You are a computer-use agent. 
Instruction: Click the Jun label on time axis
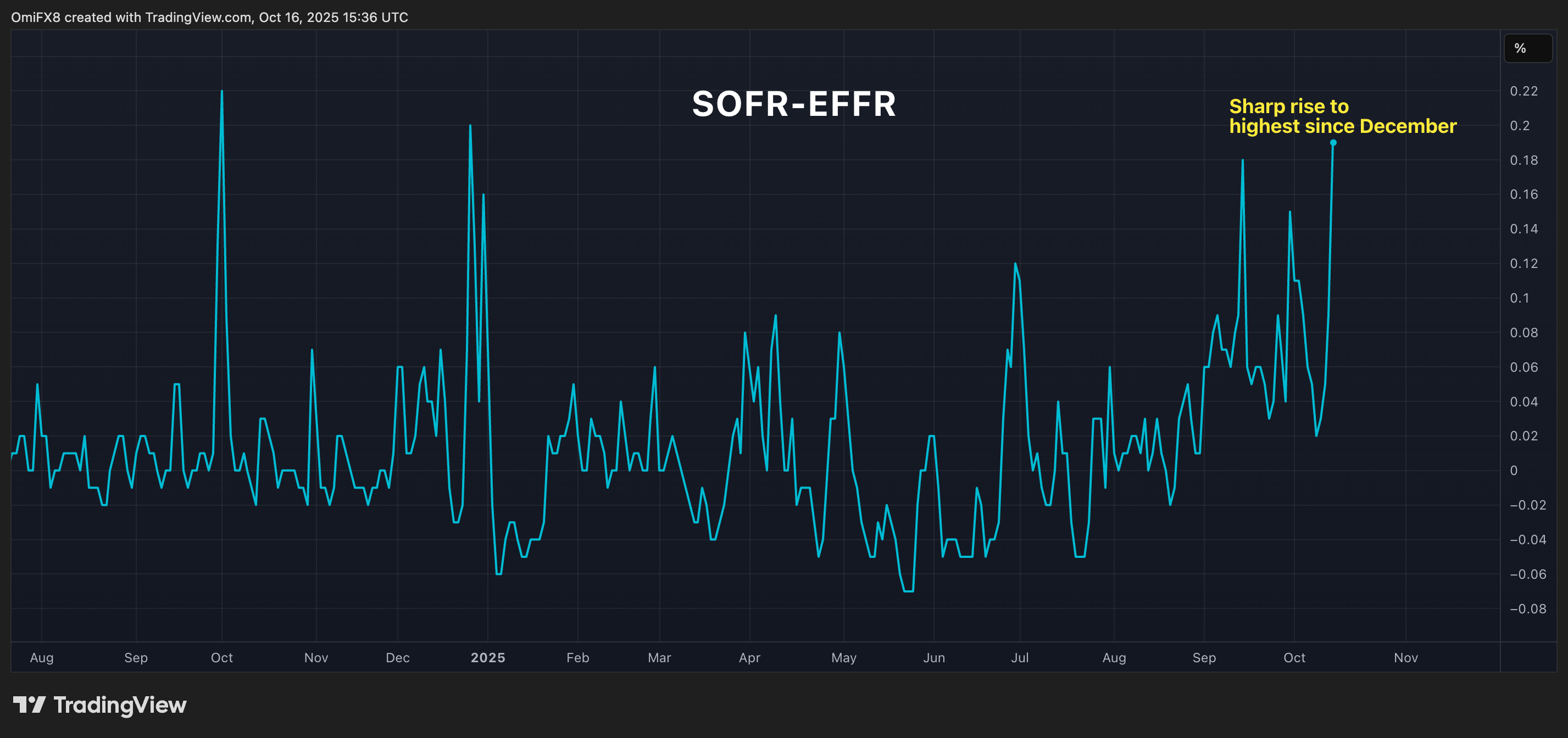[934, 657]
